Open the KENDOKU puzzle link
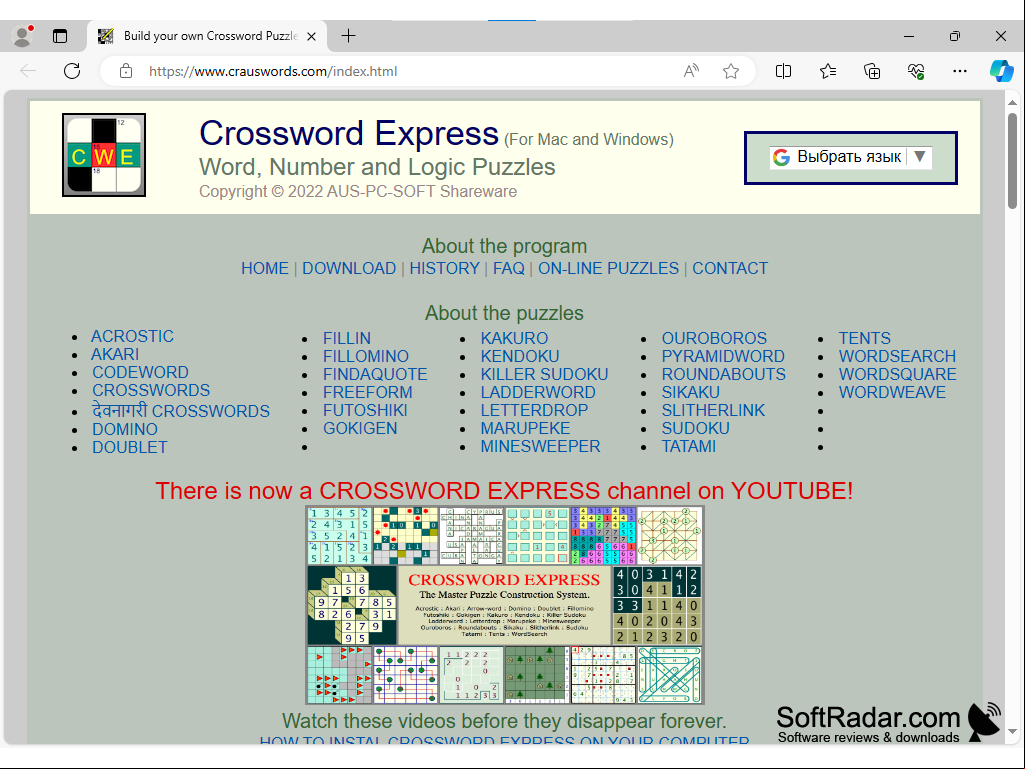The height and width of the screenshot is (769, 1025). [x=520, y=356]
